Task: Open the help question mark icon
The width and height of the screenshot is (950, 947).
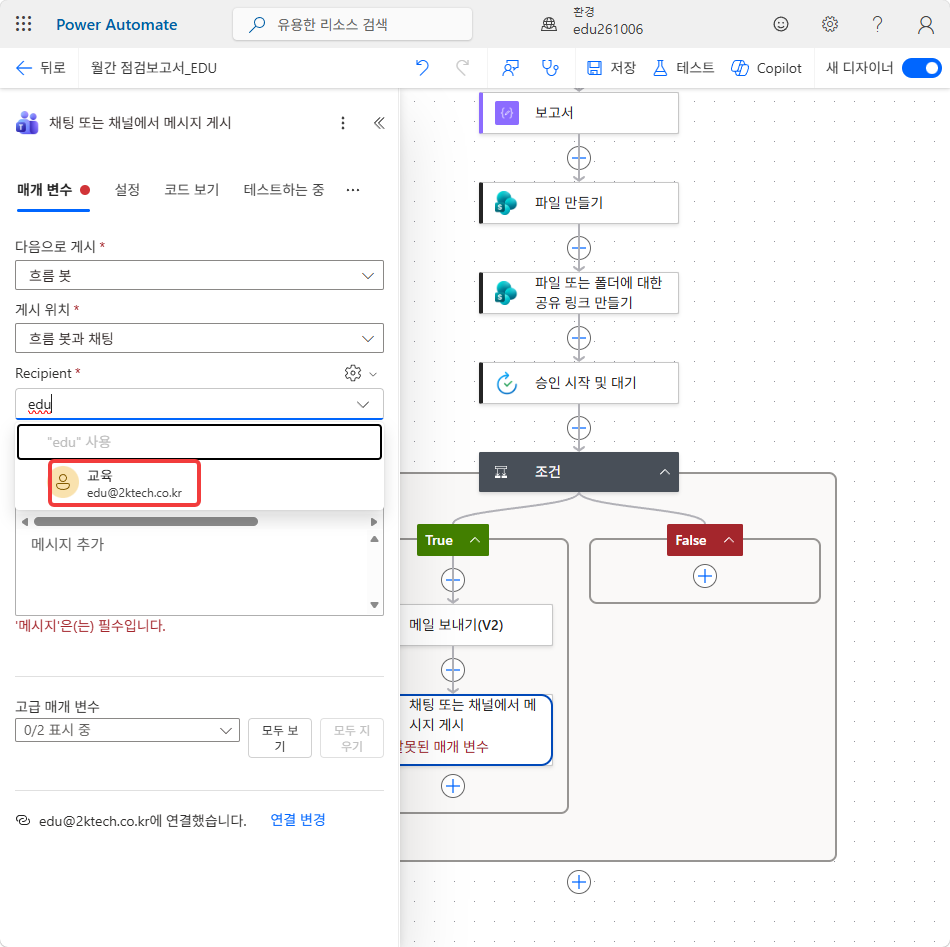Action: pyautogui.click(x=877, y=24)
